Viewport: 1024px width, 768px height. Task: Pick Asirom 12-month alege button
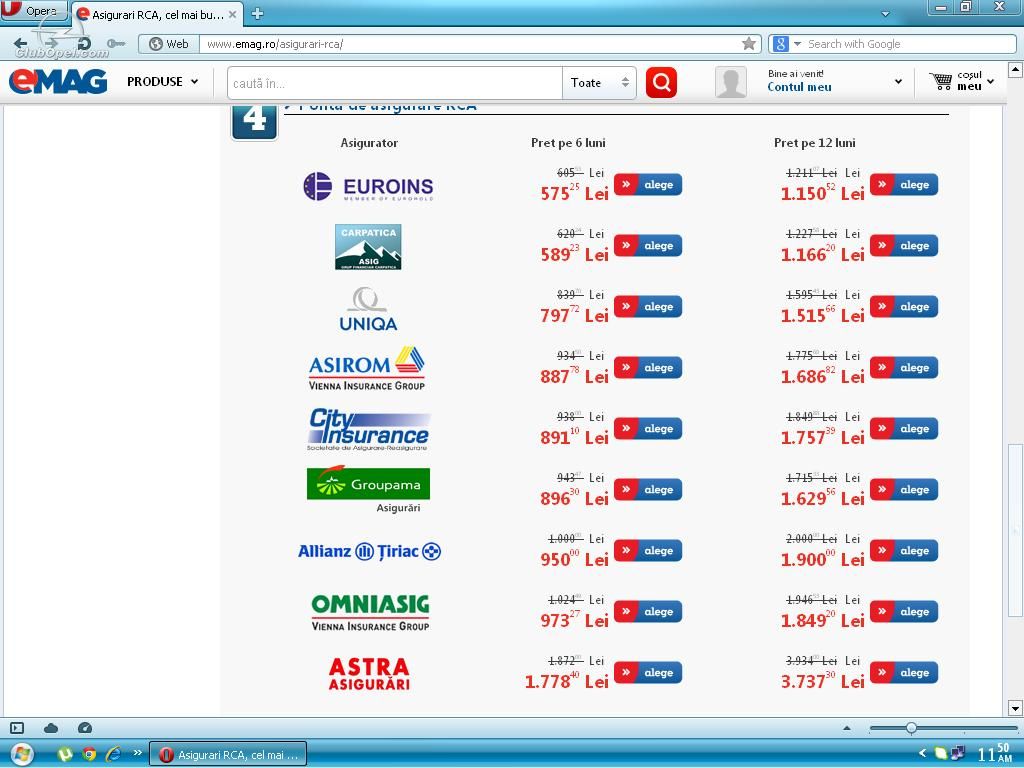pos(904,368)
